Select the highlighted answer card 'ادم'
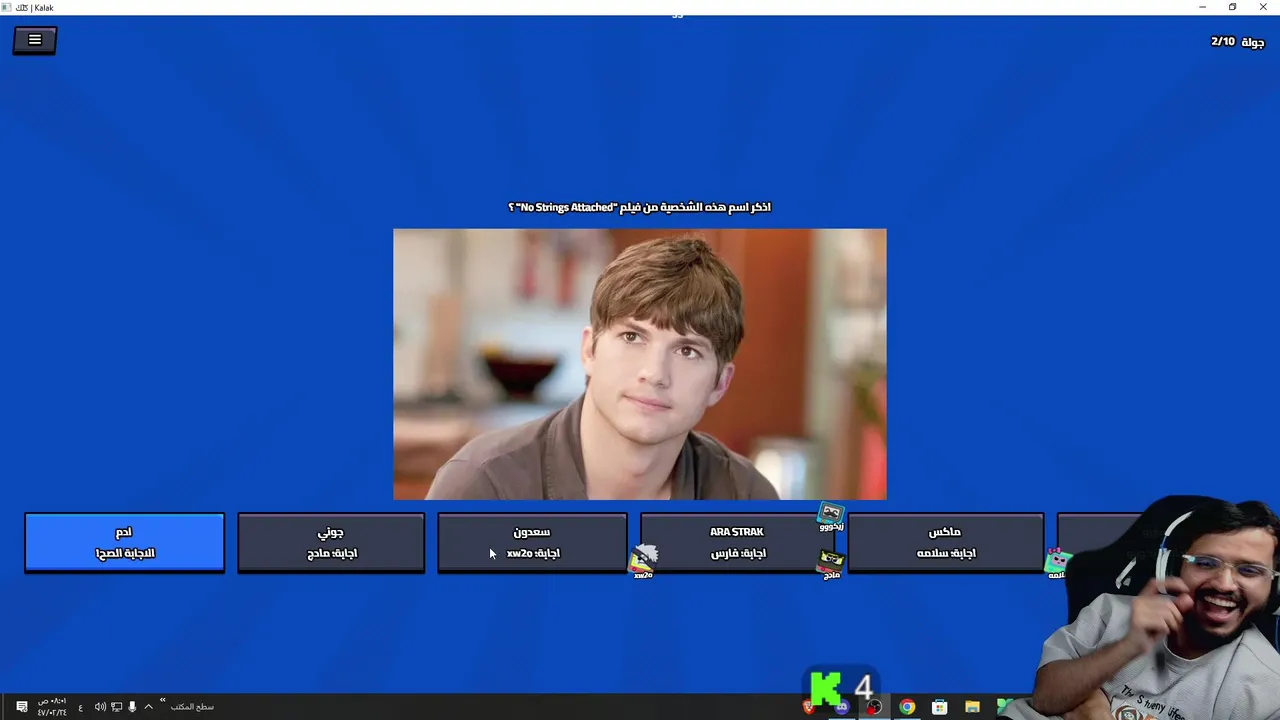 125,542
